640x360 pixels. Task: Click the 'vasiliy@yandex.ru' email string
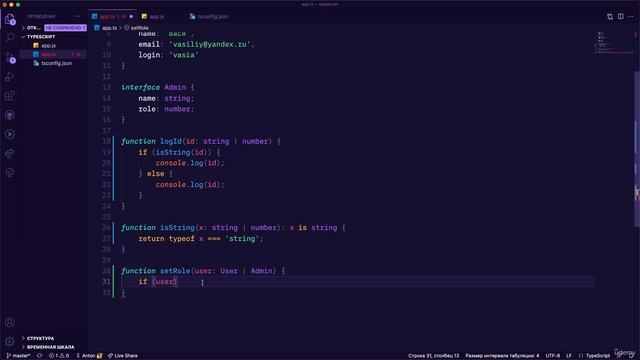pyautogui.click(x=210, y=44)
